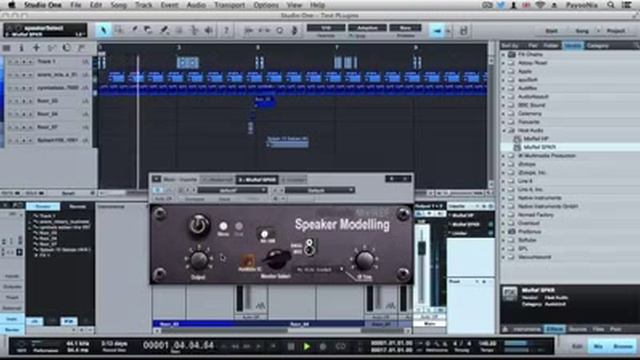This screenshot has height=360, width=640.
Task: Click the power knob on the Speaker Modelling plugin
Action: pyautogui.click(x=199, y=225)
